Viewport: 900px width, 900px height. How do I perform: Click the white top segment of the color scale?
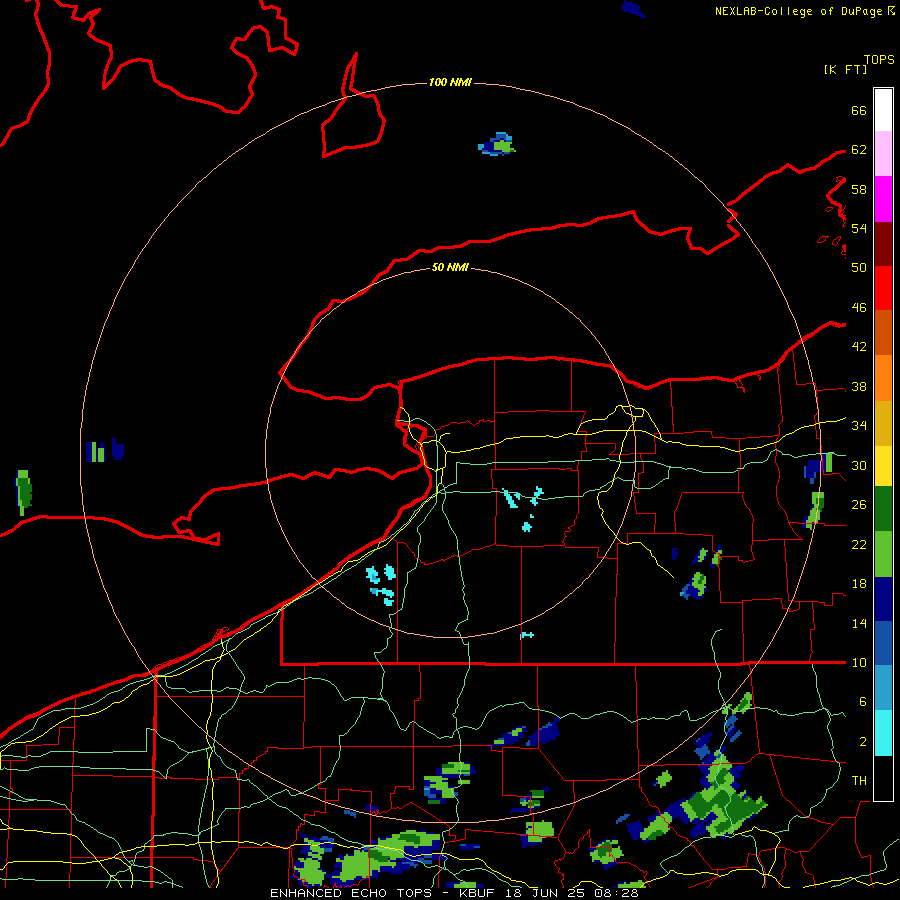[883, 110]
